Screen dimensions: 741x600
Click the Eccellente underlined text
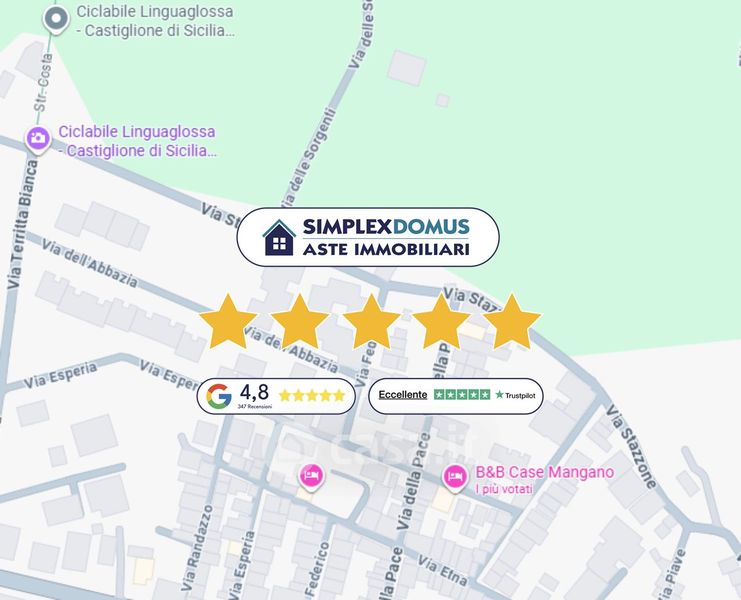(x=403, y=395)
